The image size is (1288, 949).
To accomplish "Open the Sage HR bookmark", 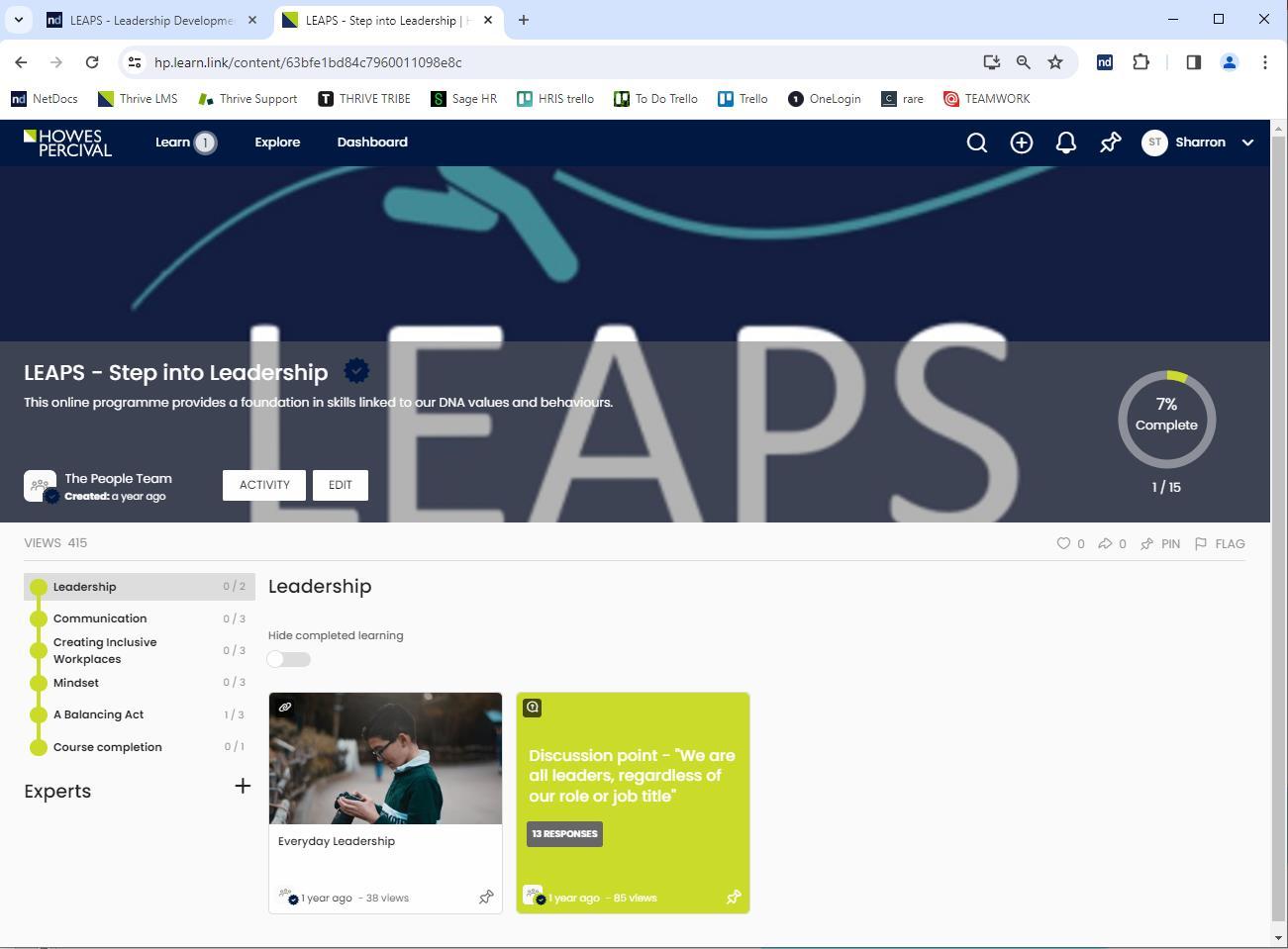I will [464, 99].
